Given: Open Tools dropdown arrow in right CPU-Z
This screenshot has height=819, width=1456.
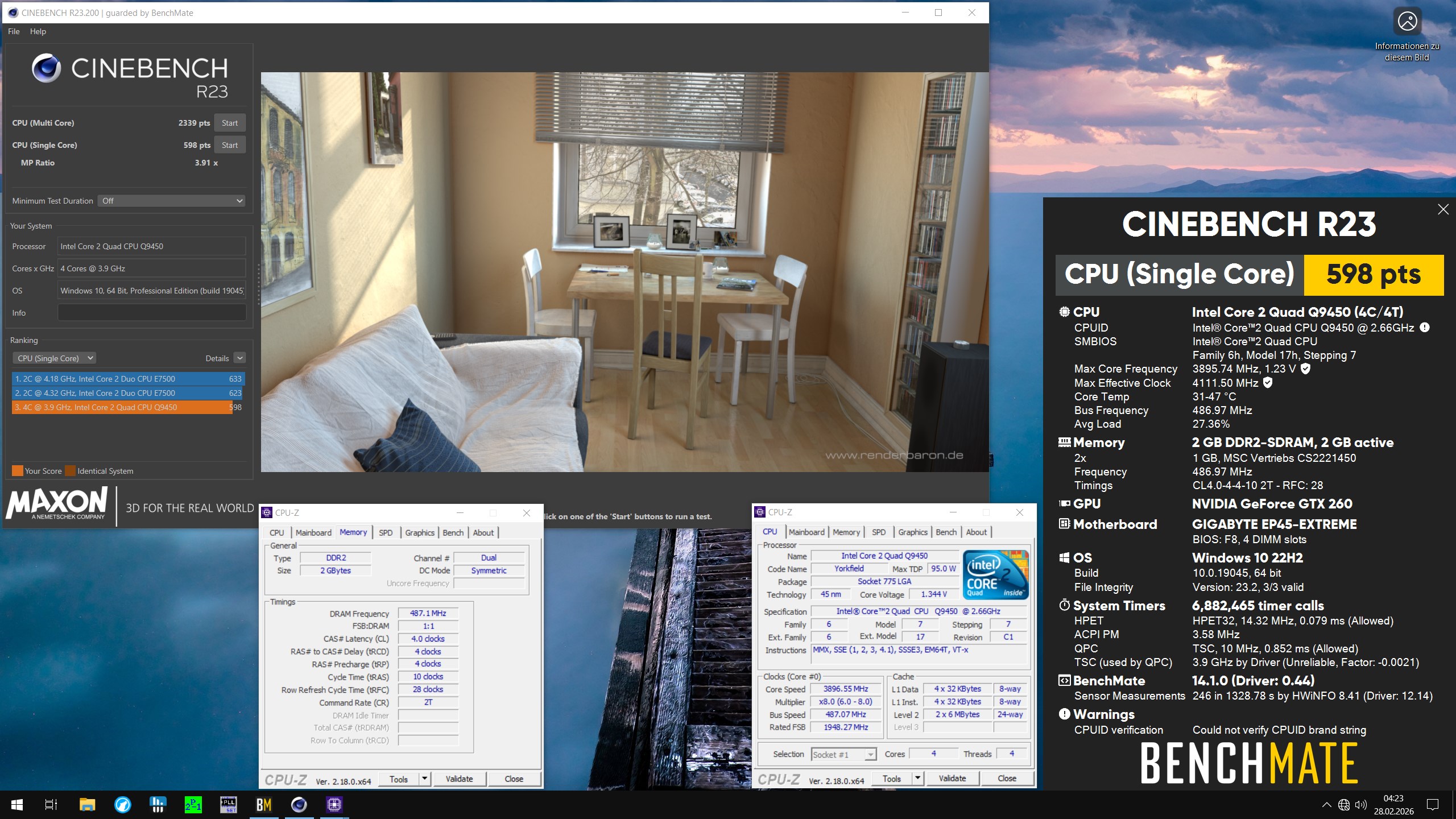Looking at the screenshot, I should (x=917, y=778).
